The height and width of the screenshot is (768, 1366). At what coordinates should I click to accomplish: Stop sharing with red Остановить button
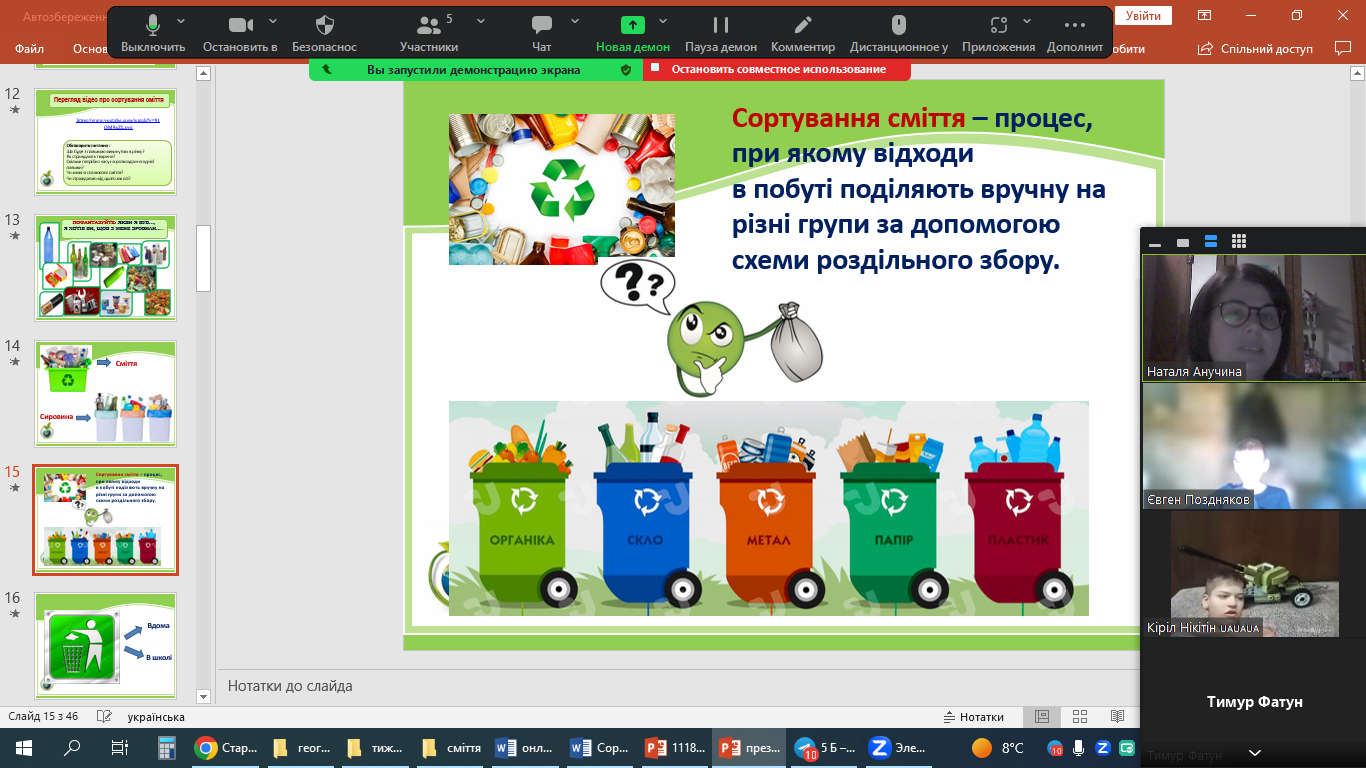777,69
